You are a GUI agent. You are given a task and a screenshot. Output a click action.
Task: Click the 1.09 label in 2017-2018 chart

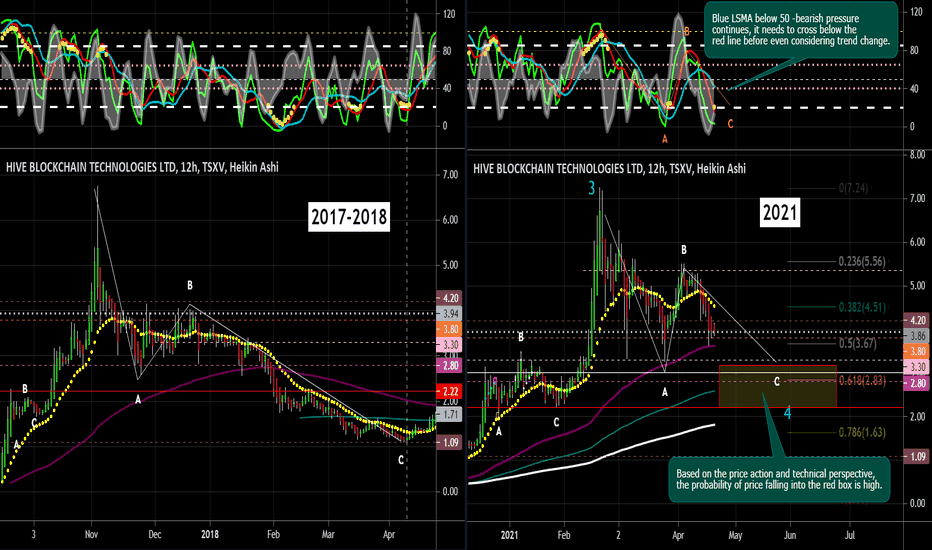pyautogui.click(x=449, y=442)
